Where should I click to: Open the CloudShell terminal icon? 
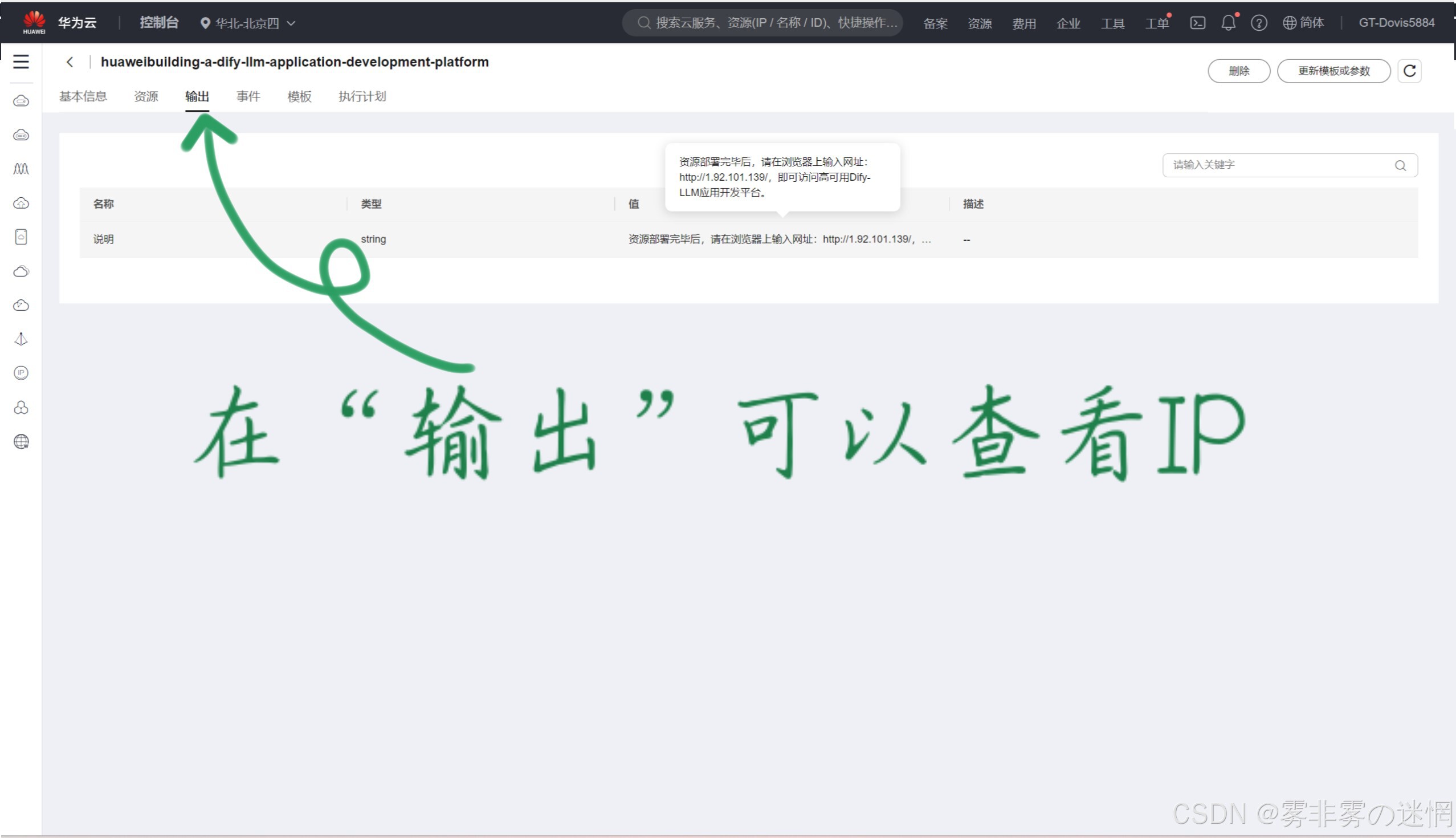pyautogui.click(x=1197, y=23)
